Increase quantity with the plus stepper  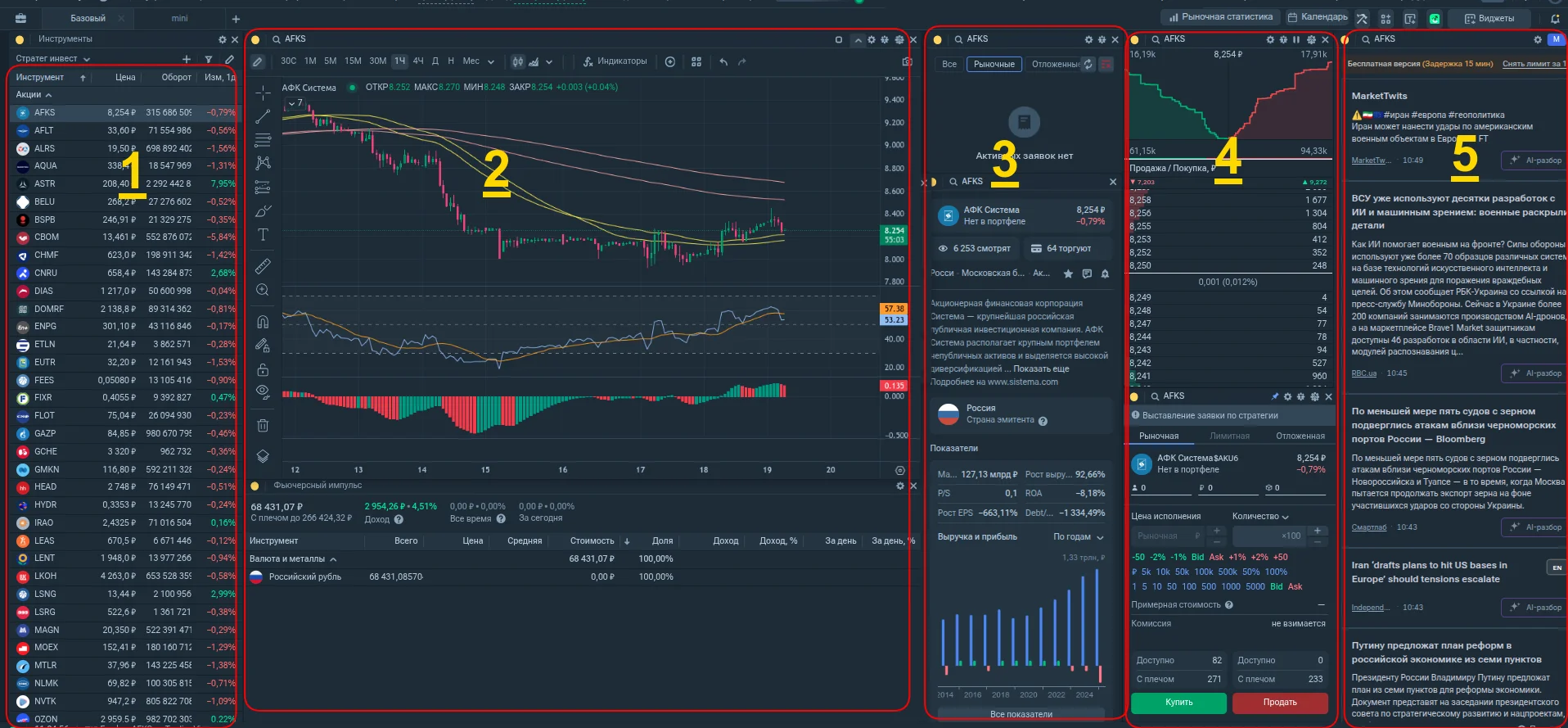point(1318,531)
